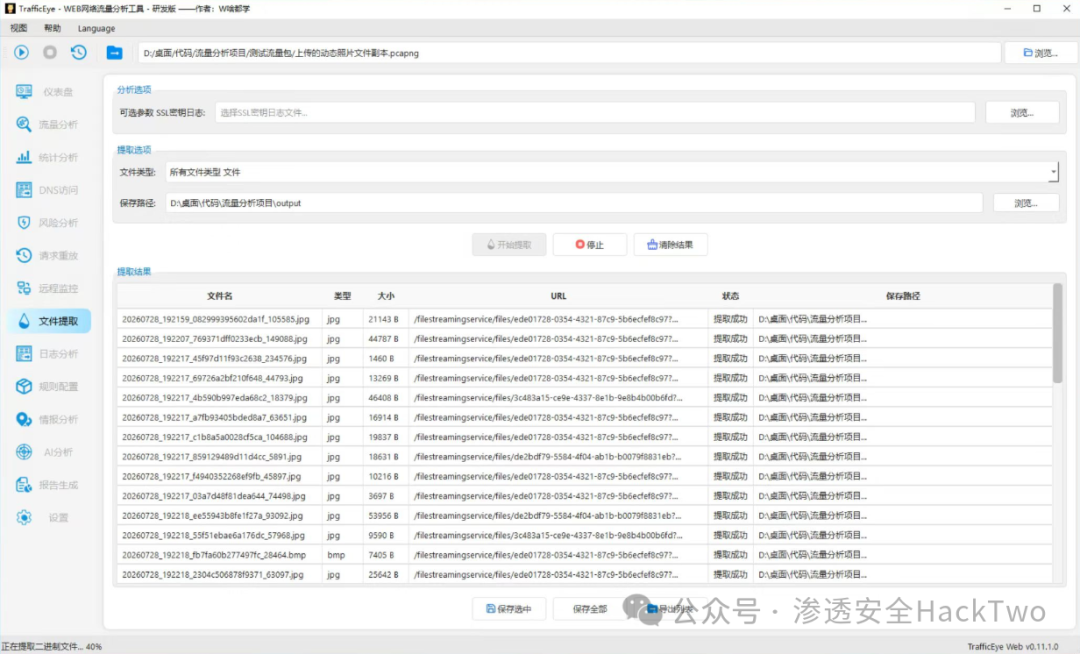Select row 20260728_192217_f4940352268ef9fb_45897.jpg
Screen dimensions: 1080x654
point(585,476)
